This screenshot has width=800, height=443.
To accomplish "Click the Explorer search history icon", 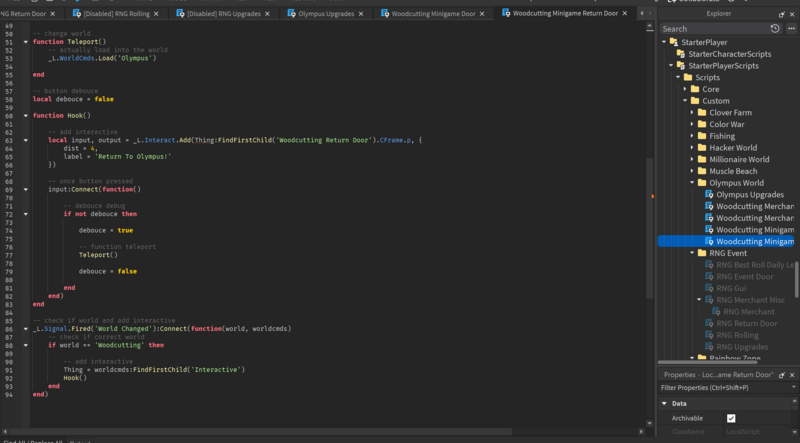I will tap(775, 29).
